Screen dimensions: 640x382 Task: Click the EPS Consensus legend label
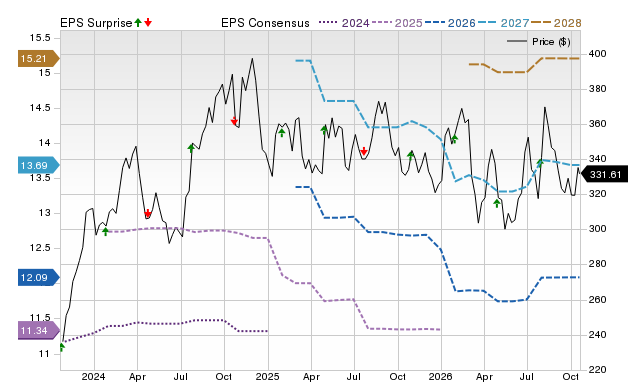point(265,23)
